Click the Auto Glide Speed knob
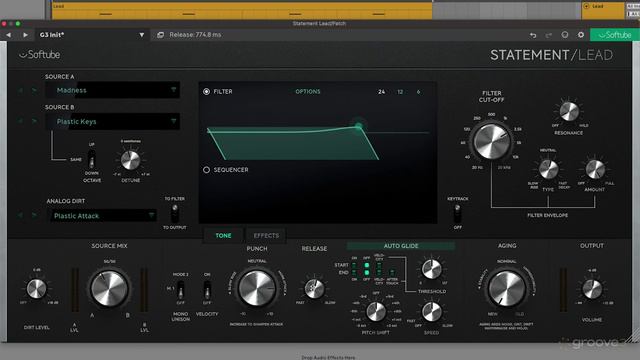 [431, 311]
